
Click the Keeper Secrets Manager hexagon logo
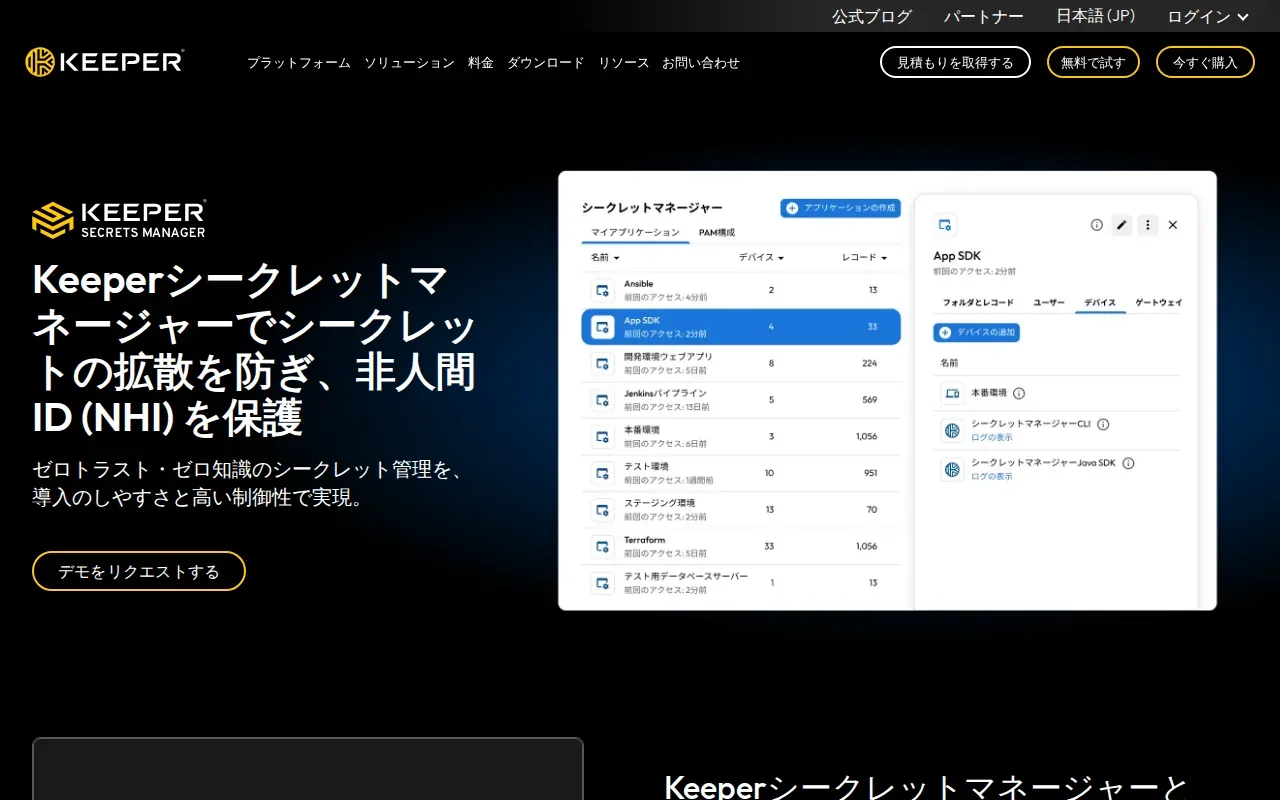[x=53, y=220]
